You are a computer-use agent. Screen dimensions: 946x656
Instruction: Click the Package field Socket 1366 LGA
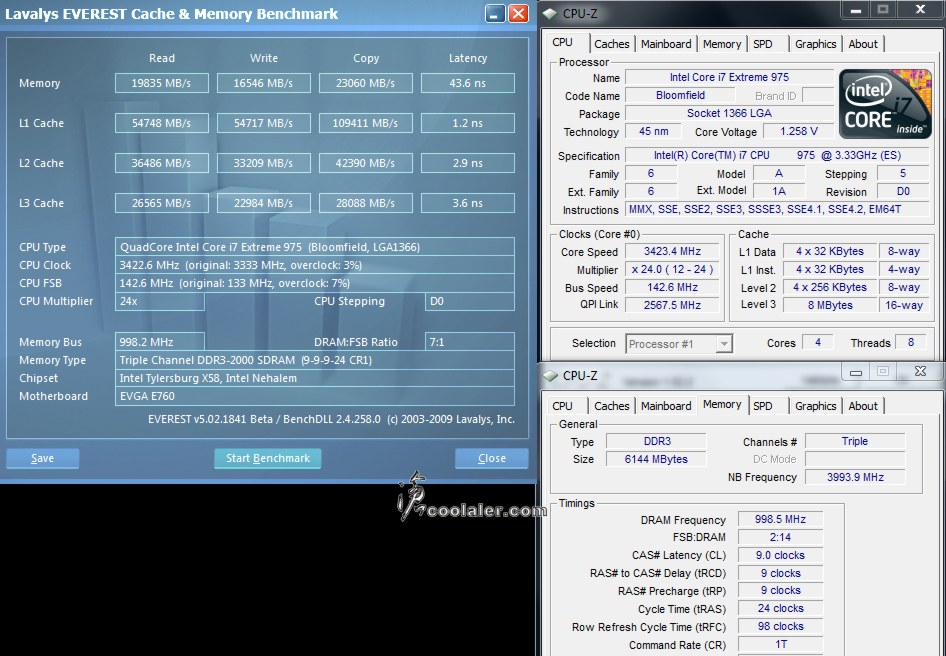pyautogui.click(x=729, y=113)
